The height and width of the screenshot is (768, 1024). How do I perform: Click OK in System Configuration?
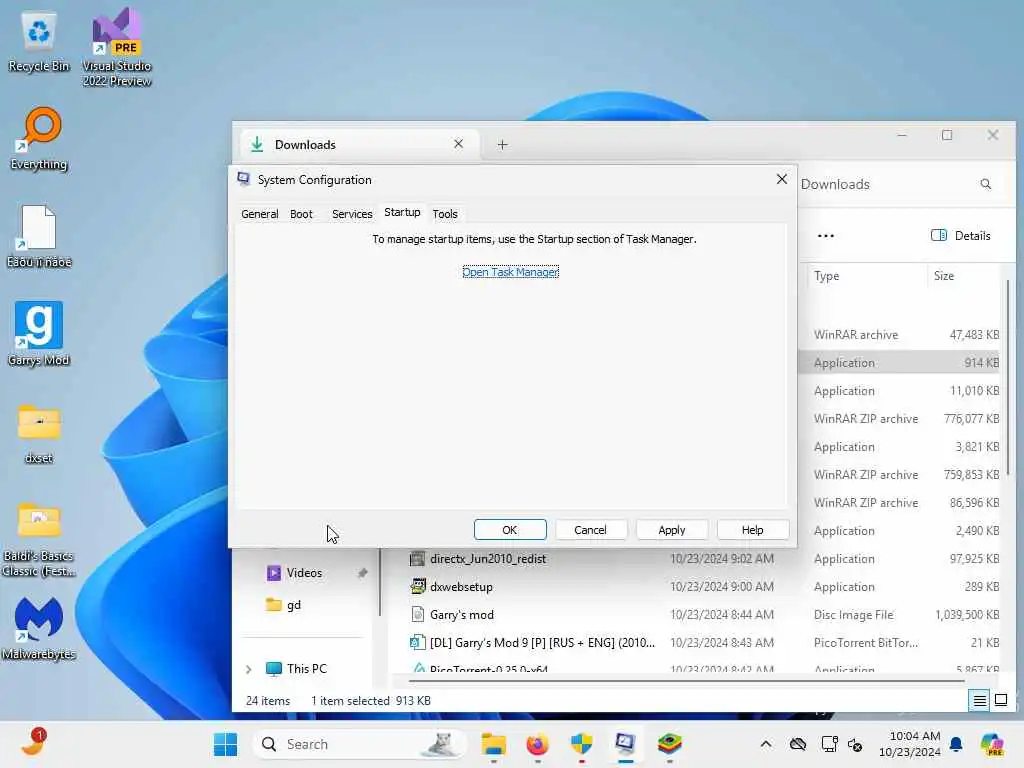pyautogui.click(x=510, y=530)
